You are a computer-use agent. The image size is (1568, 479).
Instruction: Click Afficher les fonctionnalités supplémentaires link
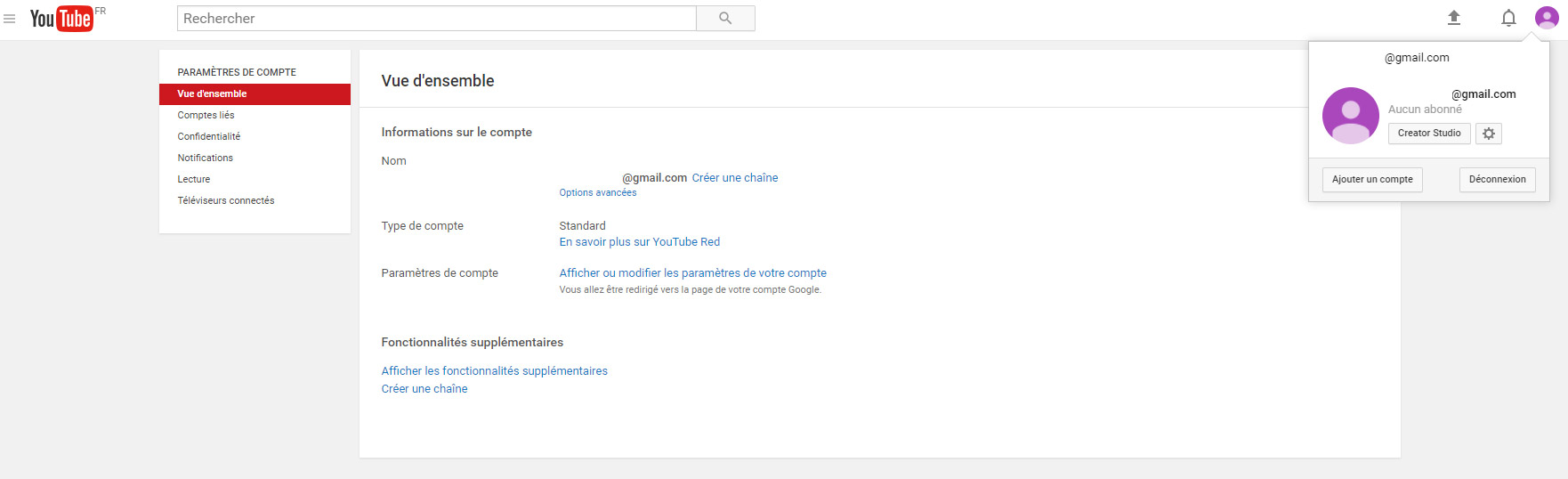point(495,371)
